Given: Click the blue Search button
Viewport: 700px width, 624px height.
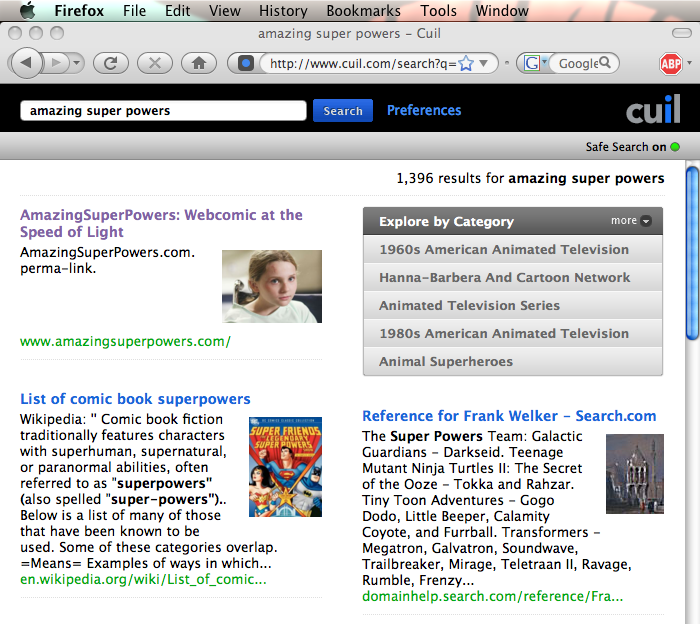Looking at the screenshot, I should (x=343, y=111).
